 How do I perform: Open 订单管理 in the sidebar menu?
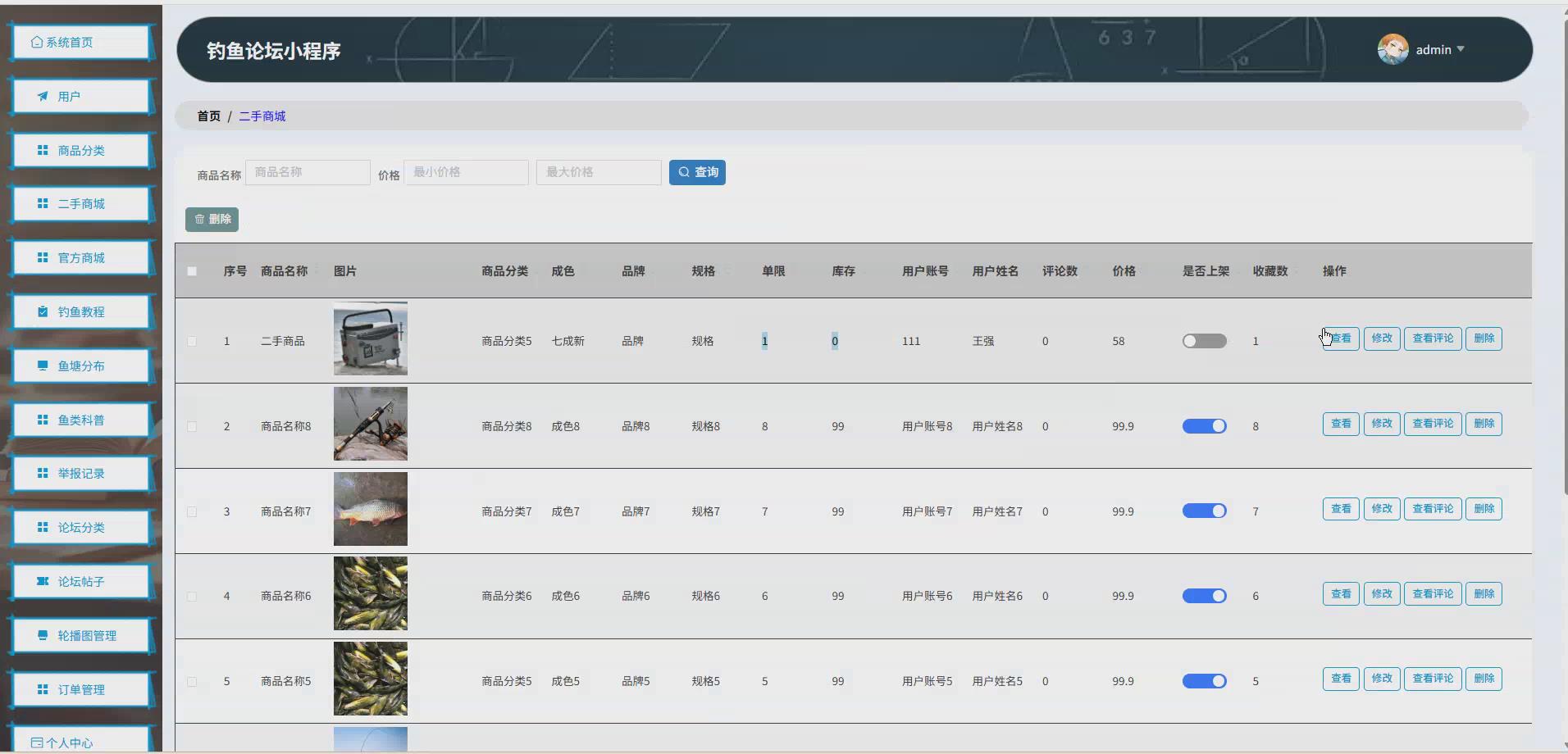click(82, 689)
